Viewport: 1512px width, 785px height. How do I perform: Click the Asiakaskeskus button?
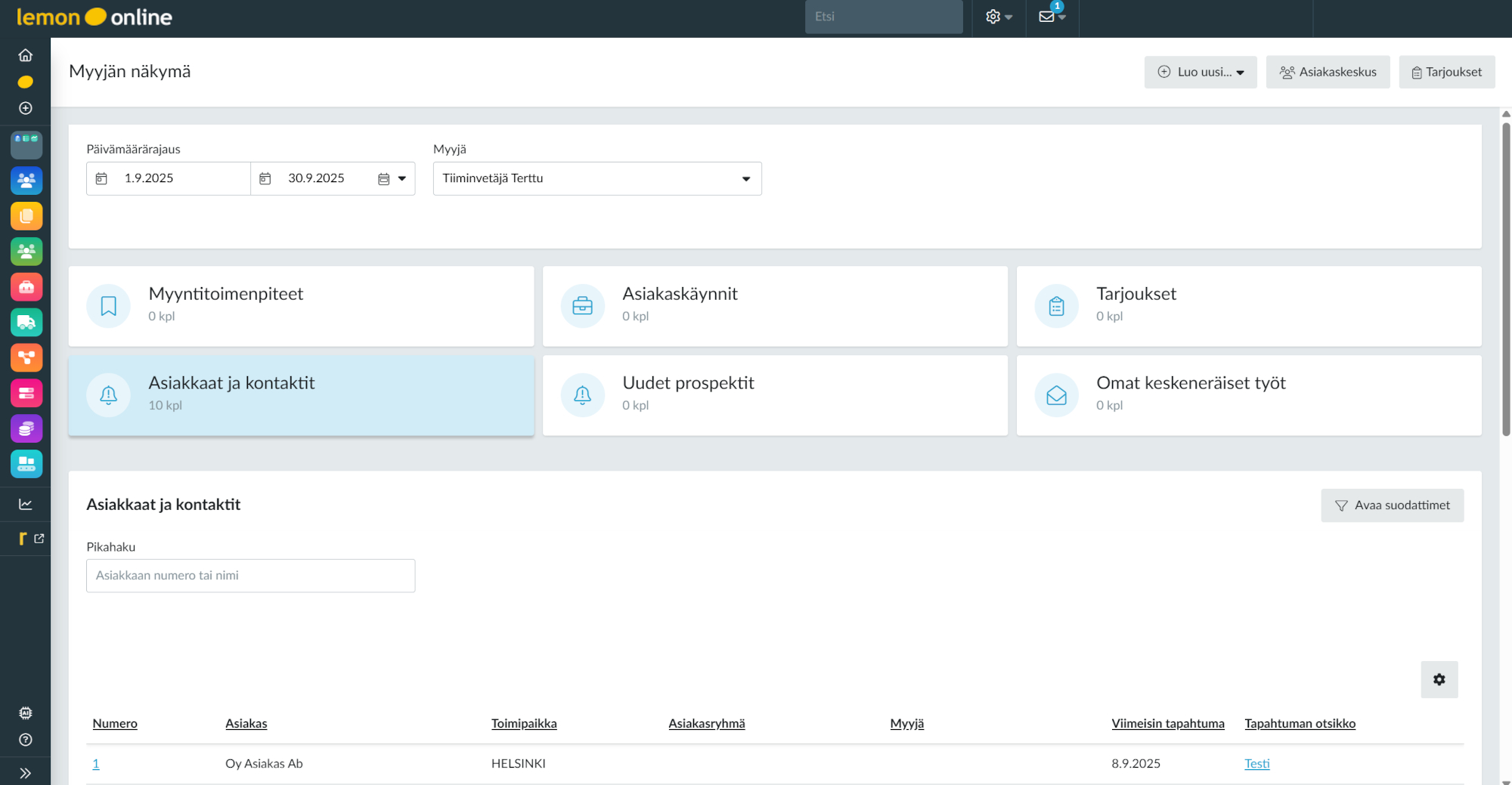point(1328,72)
